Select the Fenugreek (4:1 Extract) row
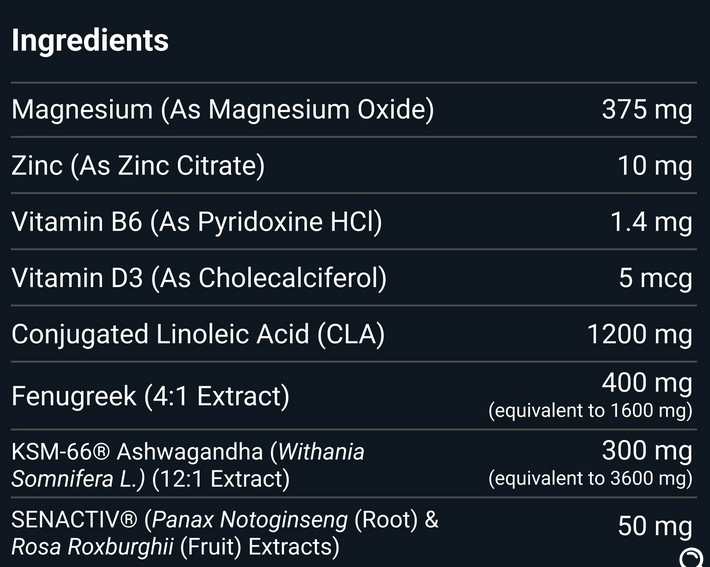The image size is (710, 567). pos(150,396)
